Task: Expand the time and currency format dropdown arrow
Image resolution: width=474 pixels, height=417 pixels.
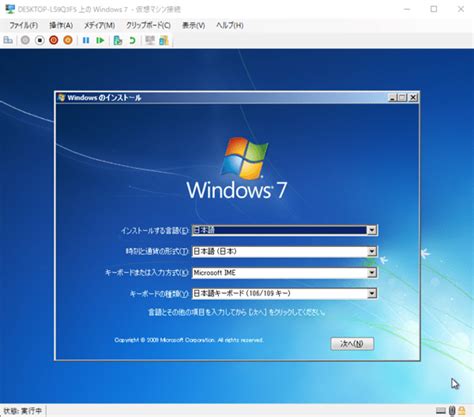Action: (372, 251)
